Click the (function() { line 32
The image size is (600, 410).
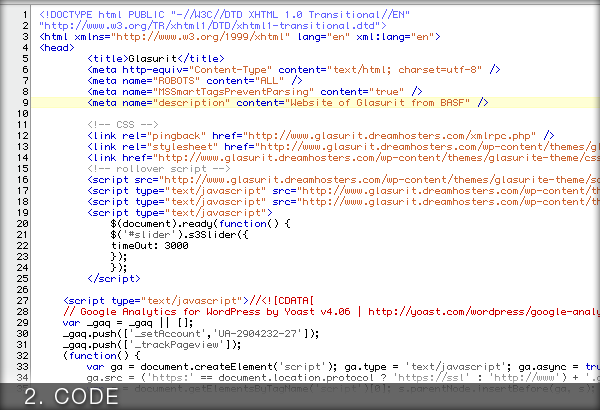(102, 356)
